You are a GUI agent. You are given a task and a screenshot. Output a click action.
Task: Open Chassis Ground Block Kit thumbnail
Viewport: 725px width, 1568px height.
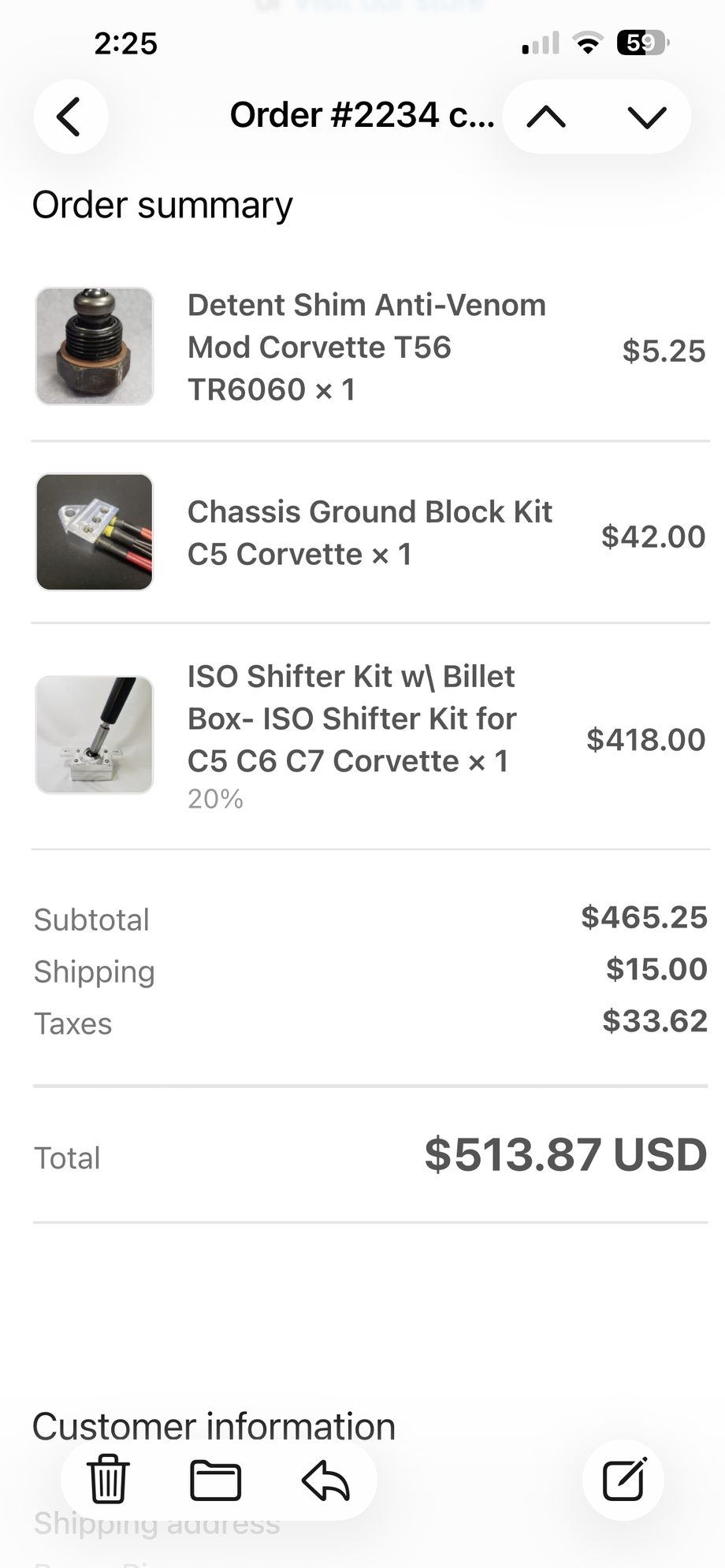(x=95, y=532)
